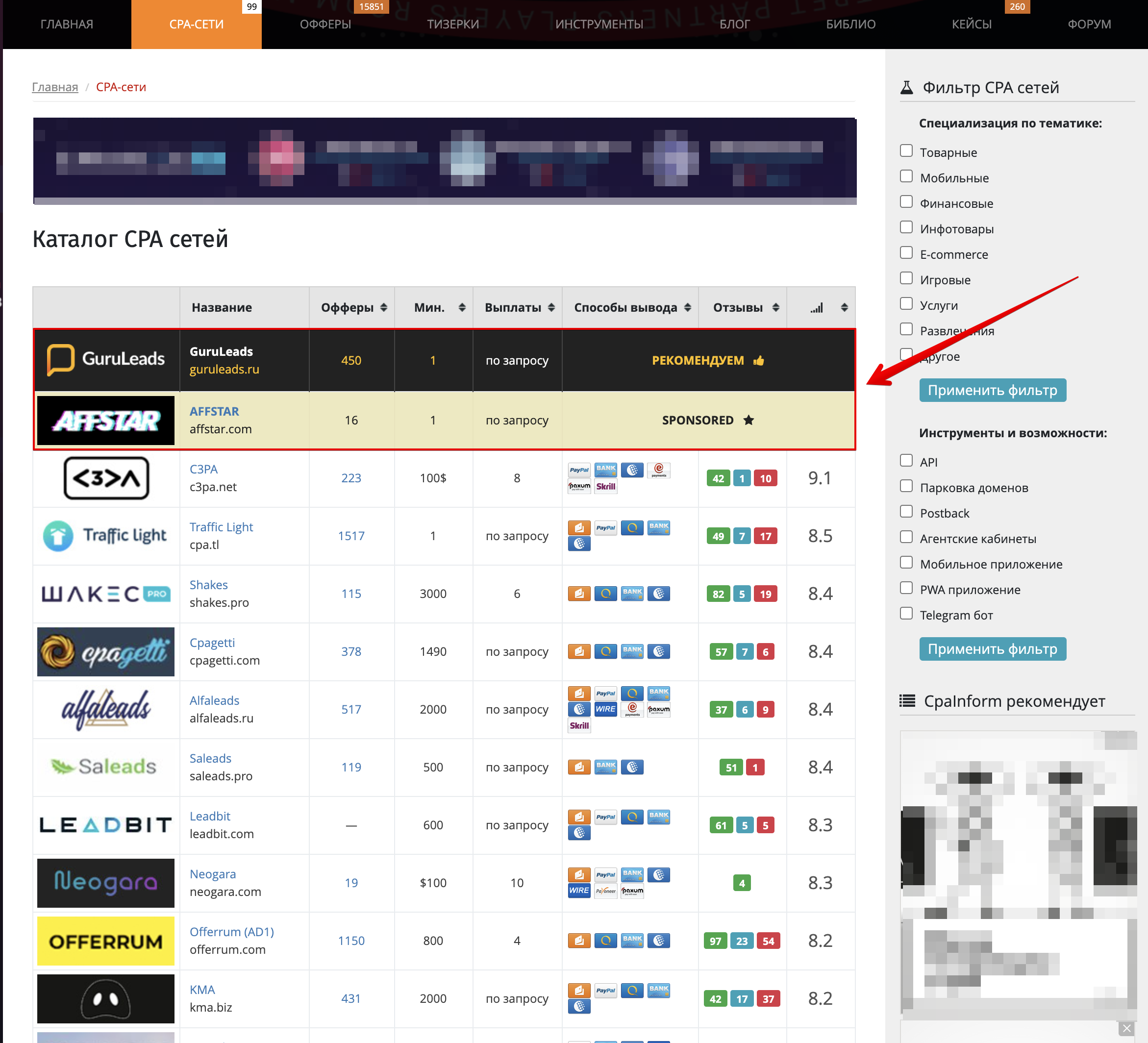Open the Shakes PRO logo

[106, 594]
